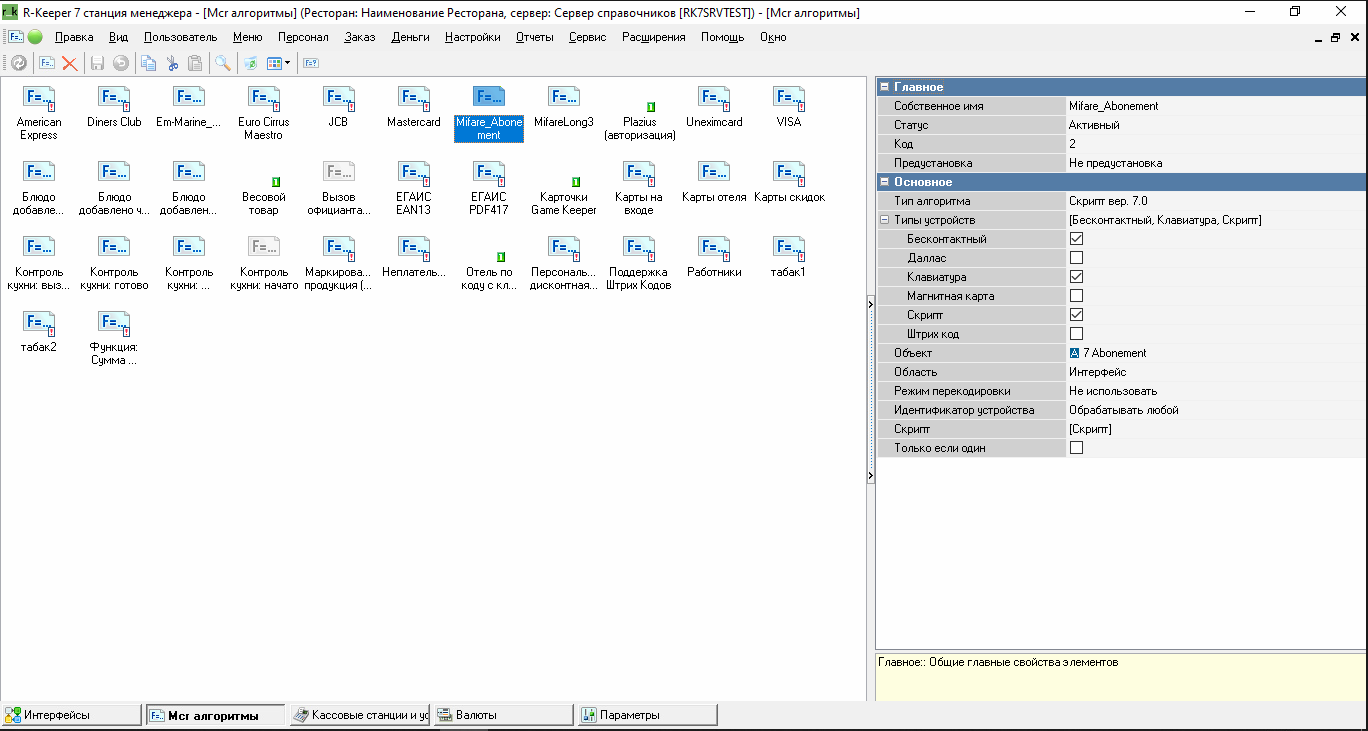
Task: Click the new Mcr algorithm toolbar icon
Action: coord(47,63)
